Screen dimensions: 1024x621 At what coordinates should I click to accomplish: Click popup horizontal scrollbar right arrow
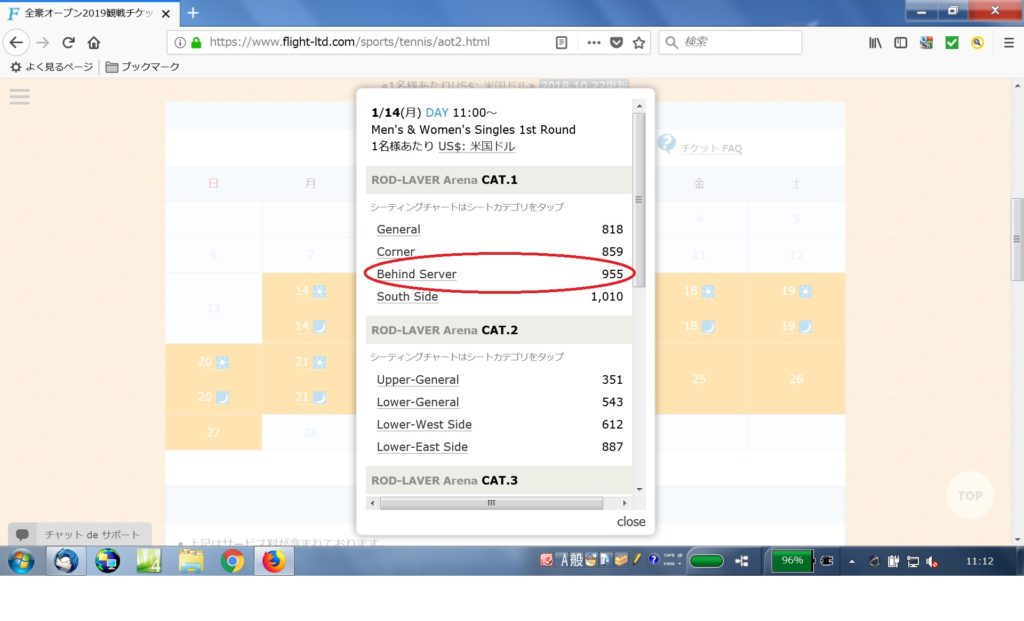(x=624, y=503)
